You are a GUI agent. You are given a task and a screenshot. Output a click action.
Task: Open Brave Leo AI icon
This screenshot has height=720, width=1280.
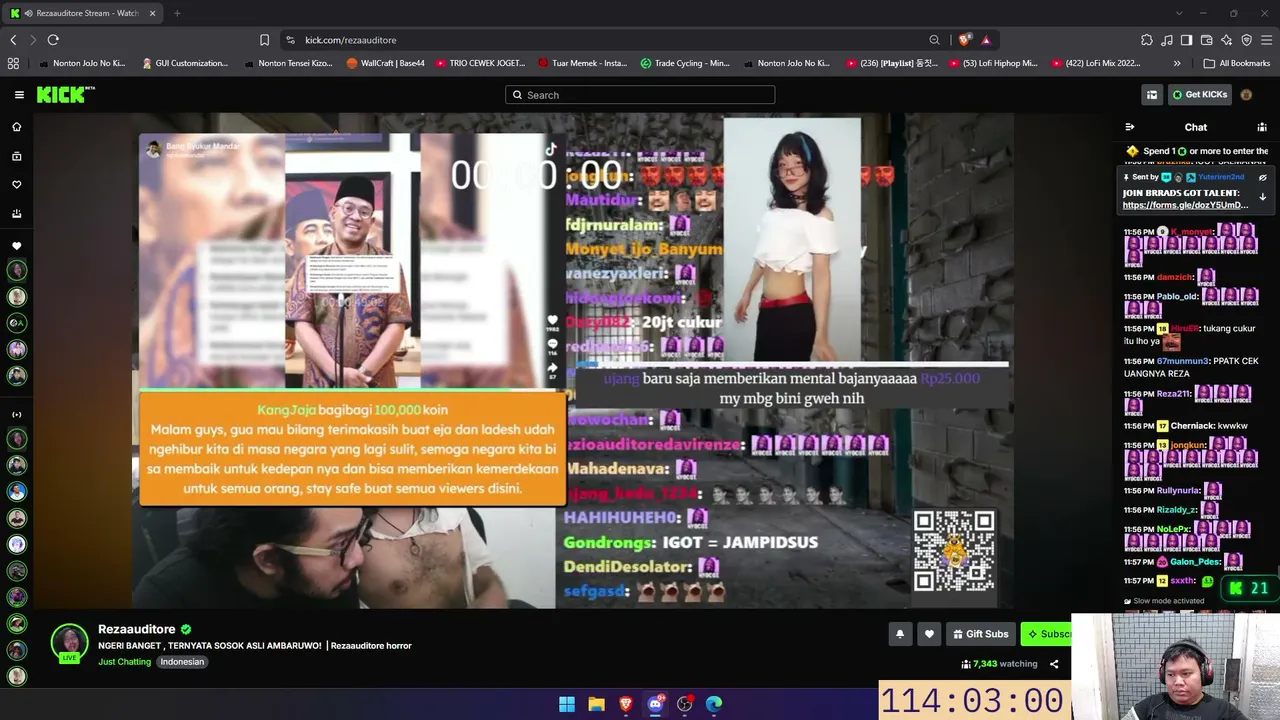pos(1226,40)
